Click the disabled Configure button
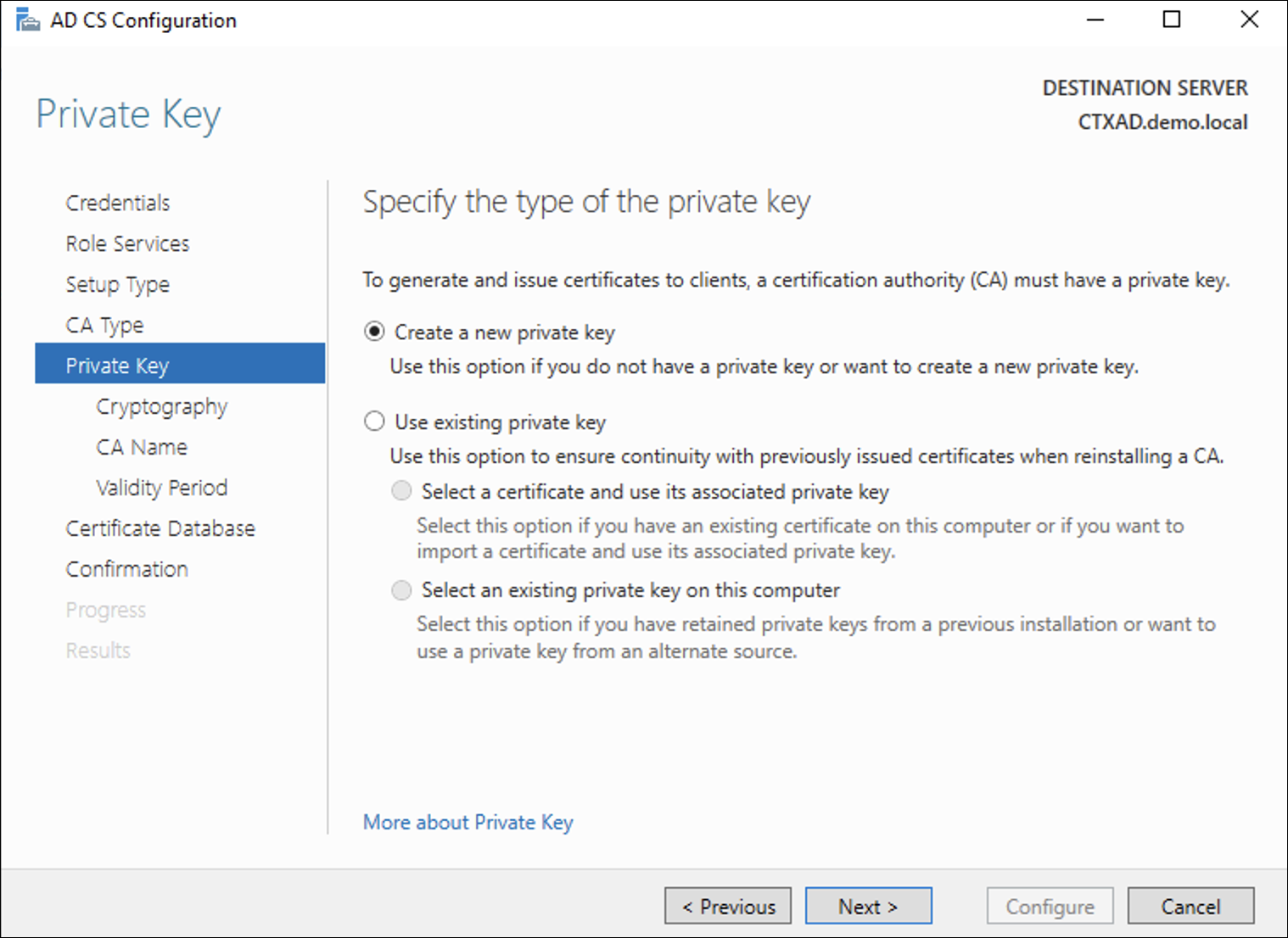 pos(1050,906)
